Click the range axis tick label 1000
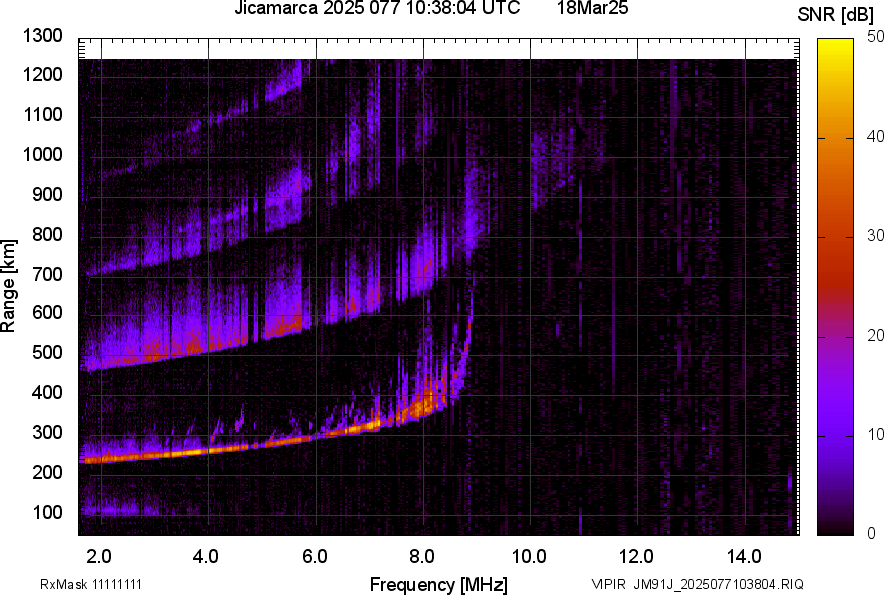884x595 pixels. click(42, 154)
